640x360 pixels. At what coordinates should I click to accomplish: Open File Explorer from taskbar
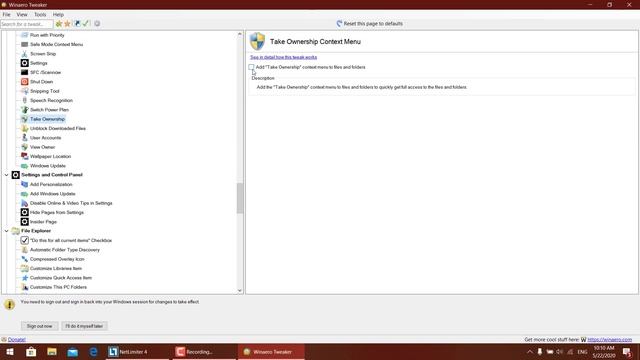(x=52, y=352)
